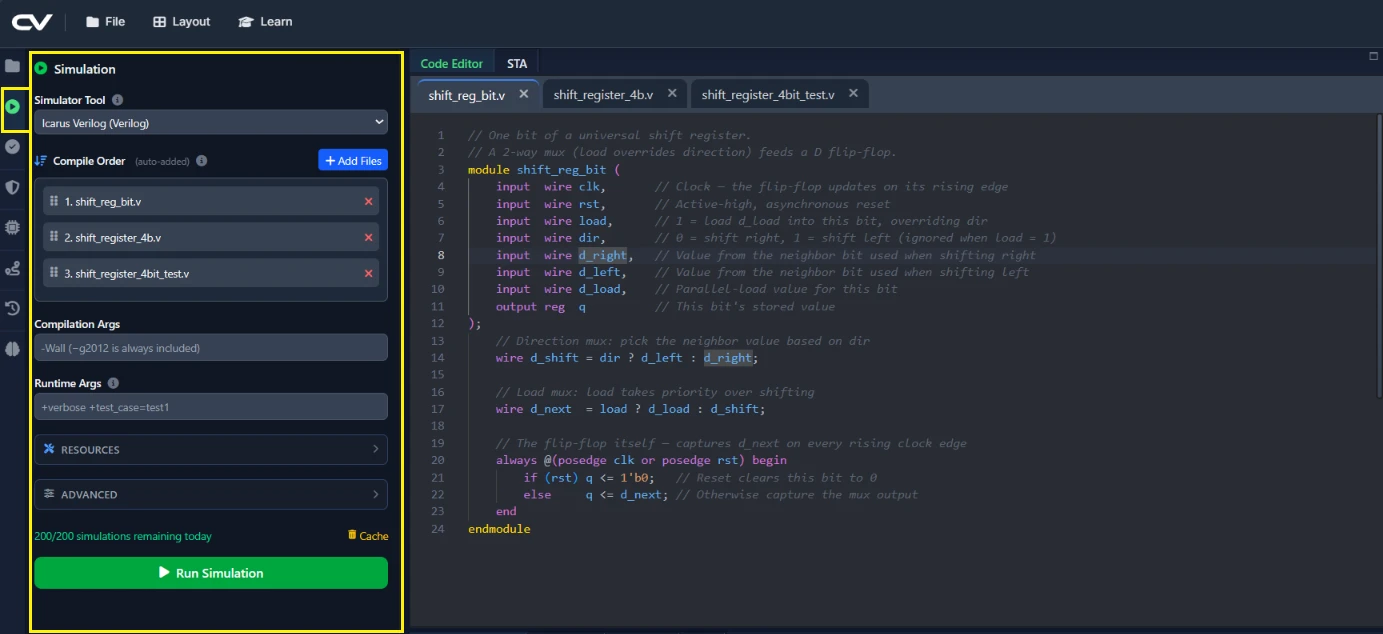Viewport: 1383px width, 634px height.
Task: Click d_right in the d_shift assignment
Action: (728, 357)
